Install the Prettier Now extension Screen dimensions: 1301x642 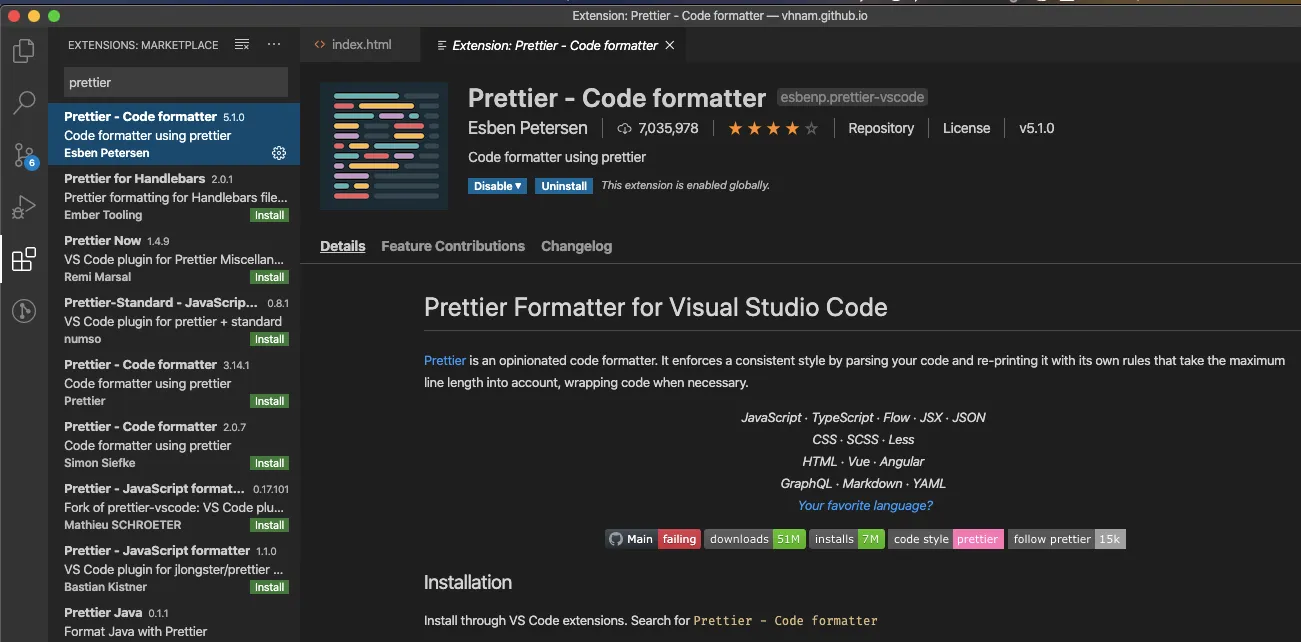[x=268, y=277]
